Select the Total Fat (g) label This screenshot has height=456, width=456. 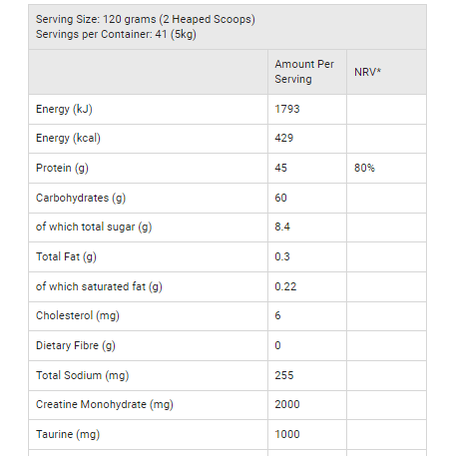[66, 257]
